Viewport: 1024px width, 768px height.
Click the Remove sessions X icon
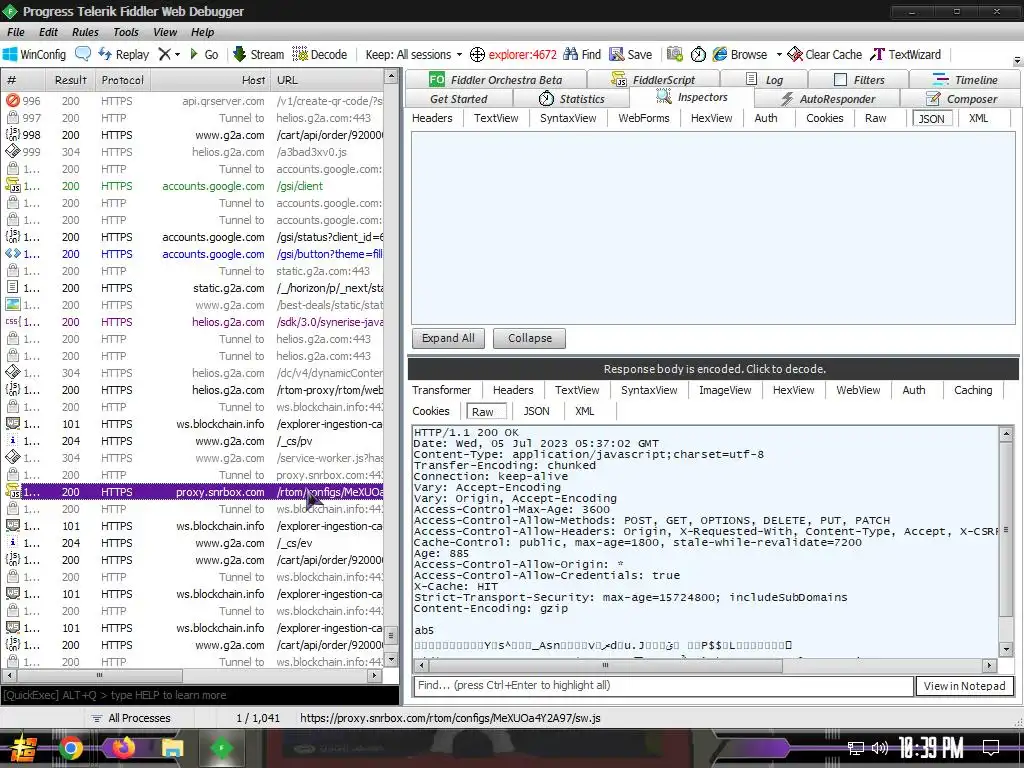(165, 54)
